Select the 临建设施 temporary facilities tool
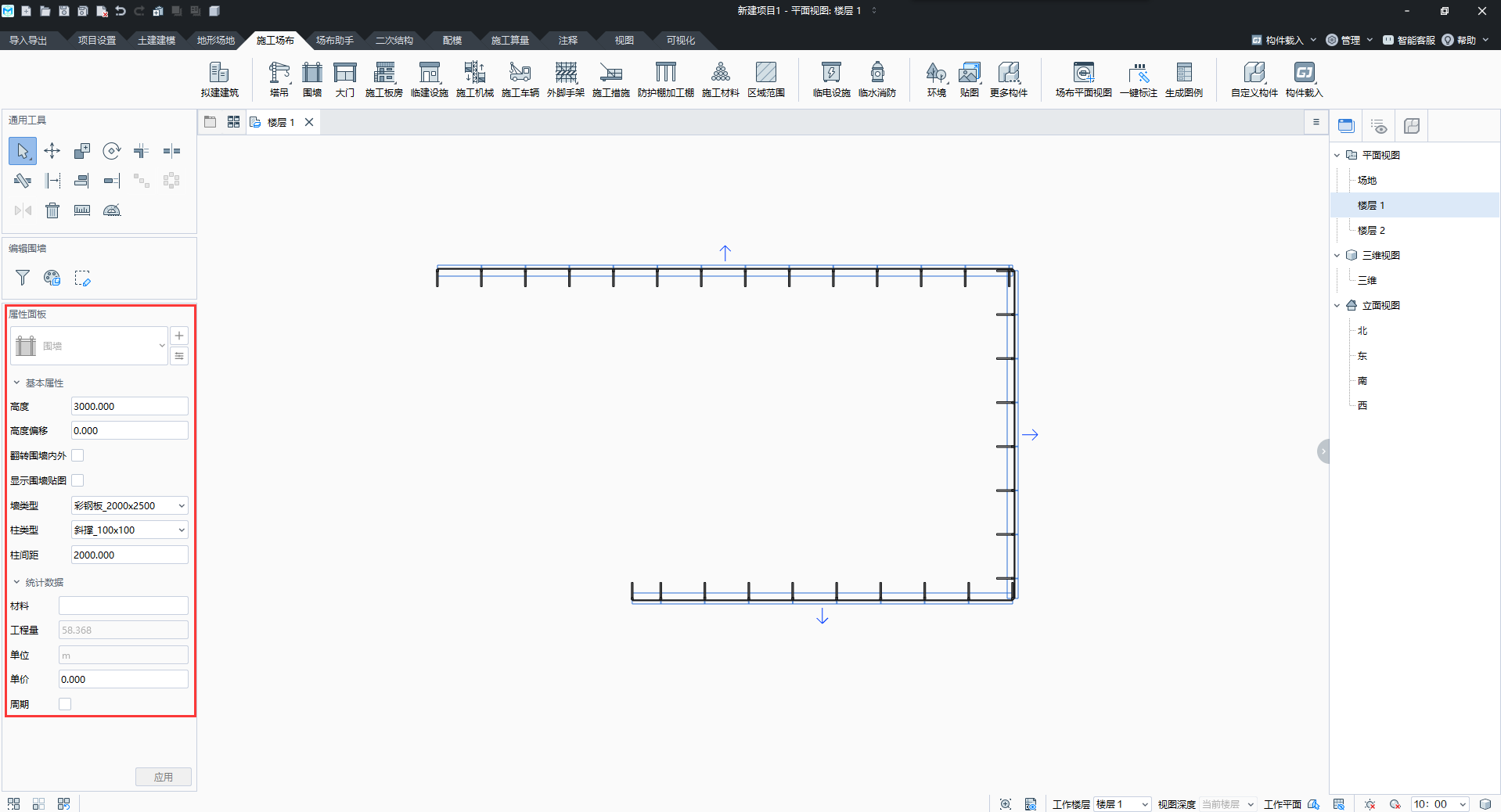1501x812 pixels. [429, 79]
